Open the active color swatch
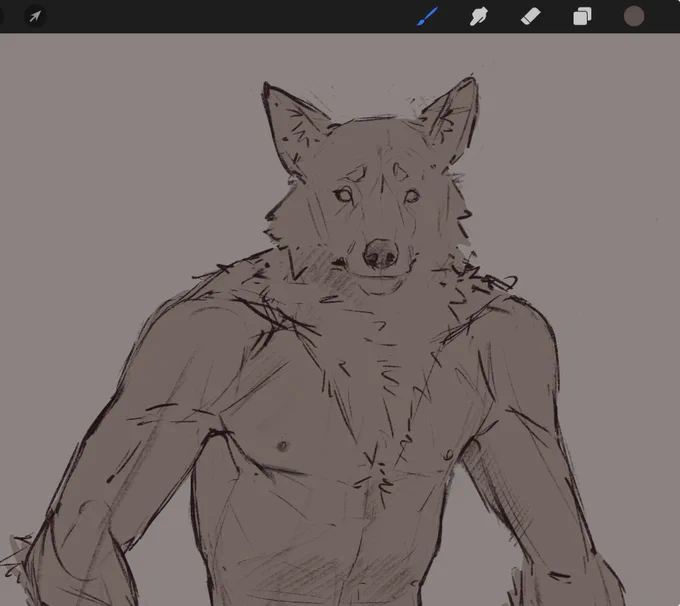Viewport: 680px width, 606px height. point(634,16)
